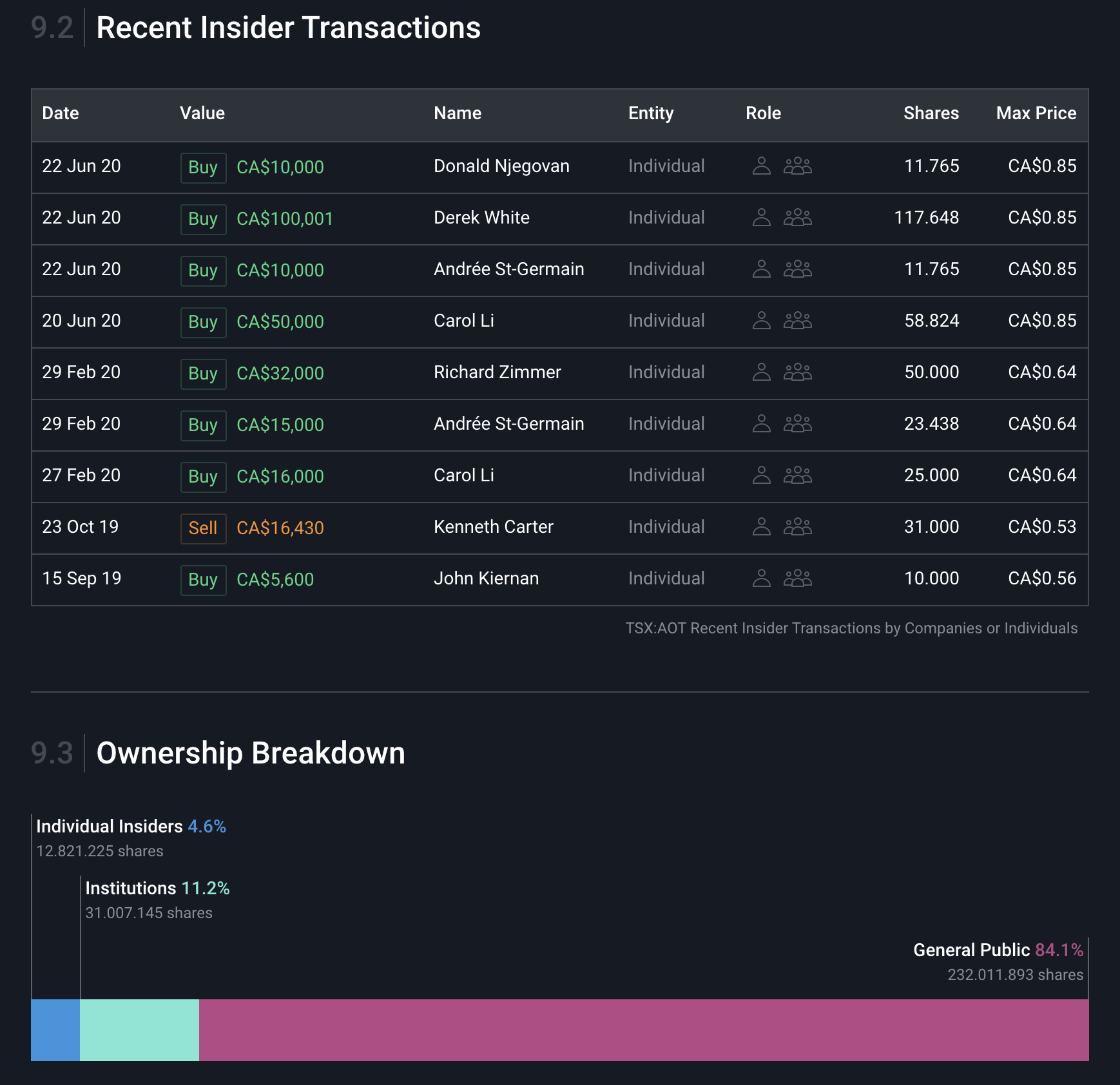This screenshot has height=1085, width=1120.
Task: Click single-person icon in Andrée St-Germain's 22 Jun row
Action: coord(762,269)
